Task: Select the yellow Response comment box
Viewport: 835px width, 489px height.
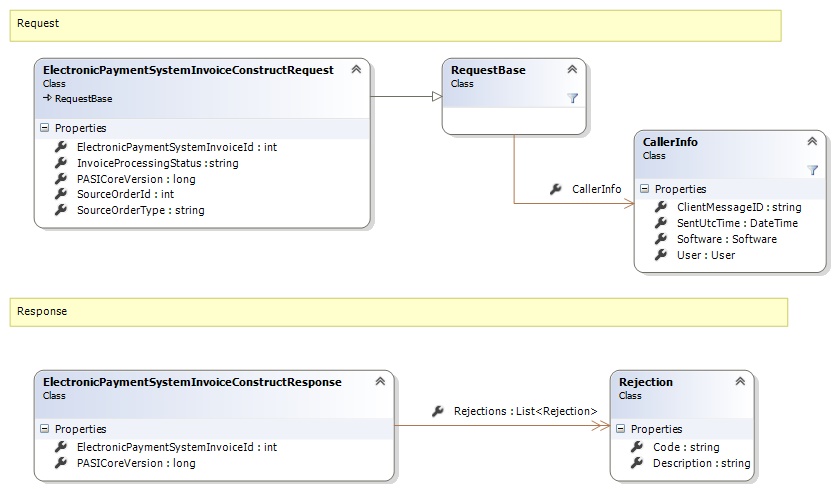Action: tap(399, 311)
